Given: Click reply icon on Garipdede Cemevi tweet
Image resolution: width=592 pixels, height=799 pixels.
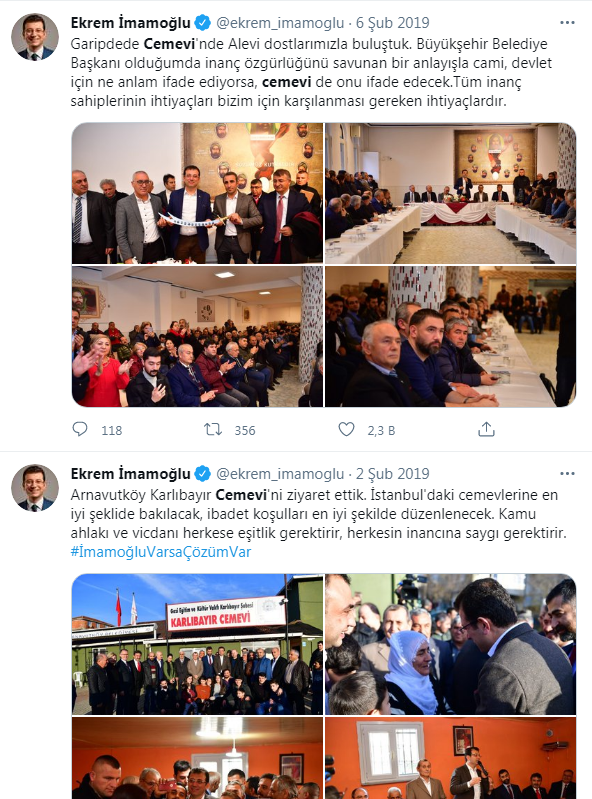Looking at the screenshot, I should (x=80, y=430).
